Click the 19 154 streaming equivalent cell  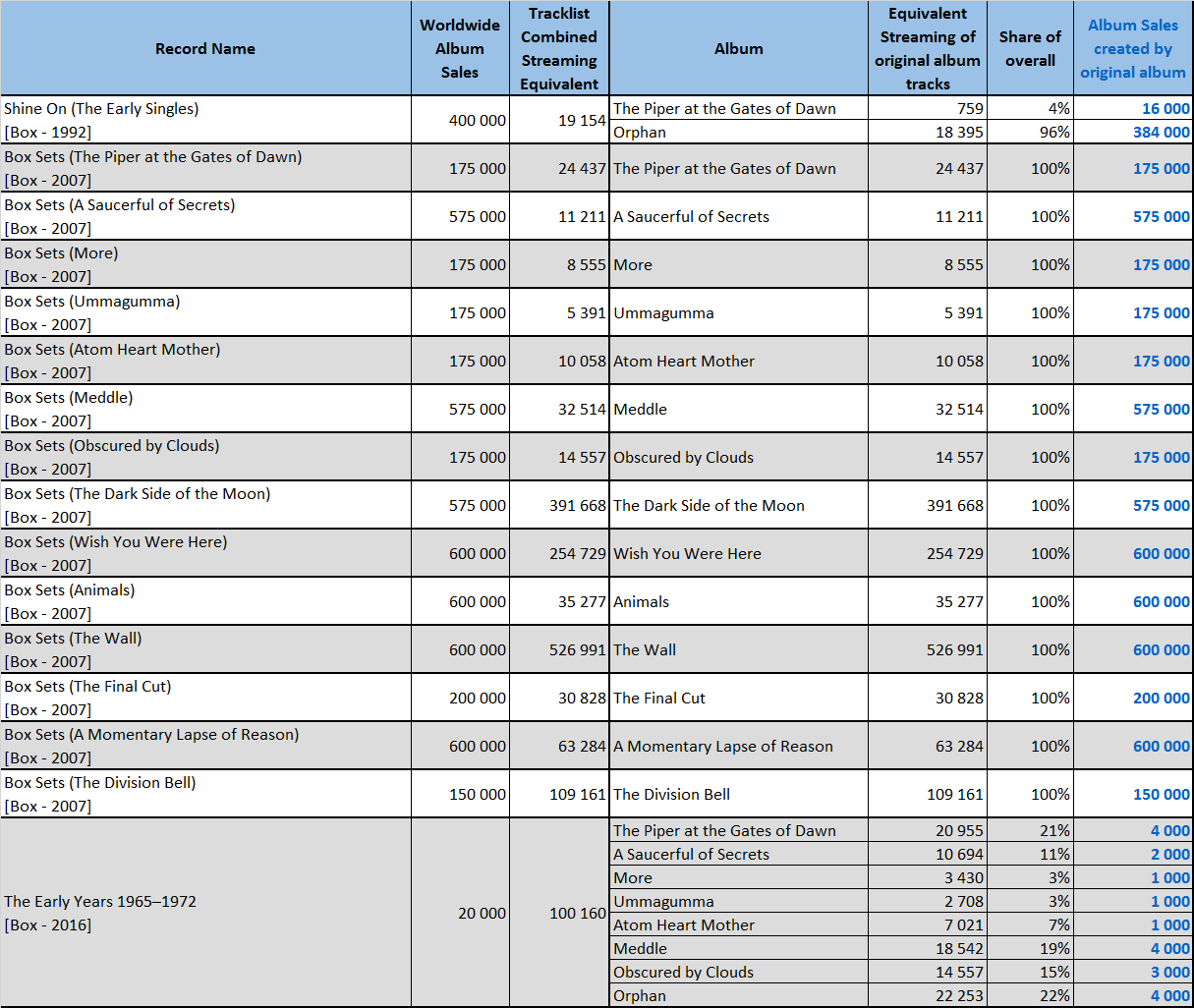pos(559,120)
